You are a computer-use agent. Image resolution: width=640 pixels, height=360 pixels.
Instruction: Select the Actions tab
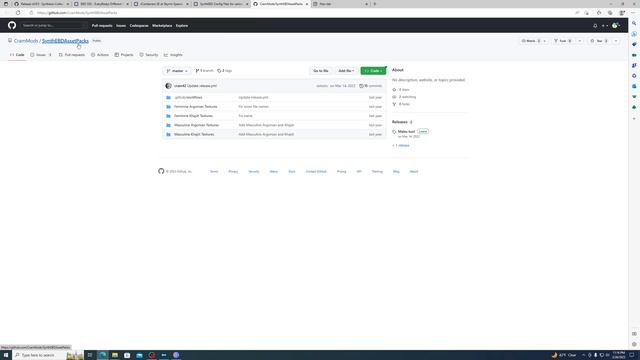click(x=100, y=55)
